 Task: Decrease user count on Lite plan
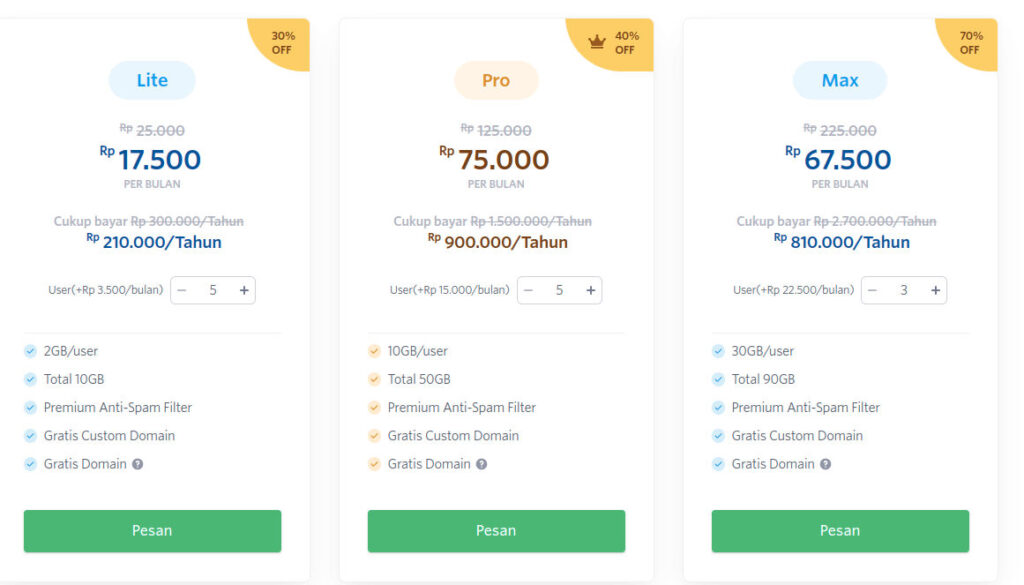coord(182,290)
